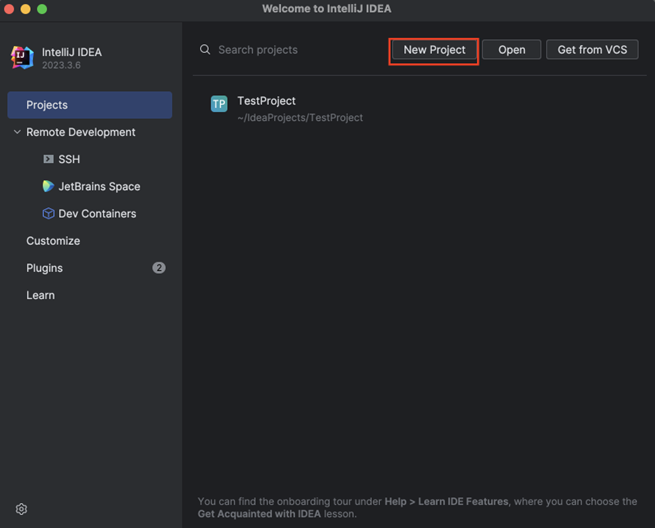
Task: Choose Get from VCS
Action: click(592, 50)
